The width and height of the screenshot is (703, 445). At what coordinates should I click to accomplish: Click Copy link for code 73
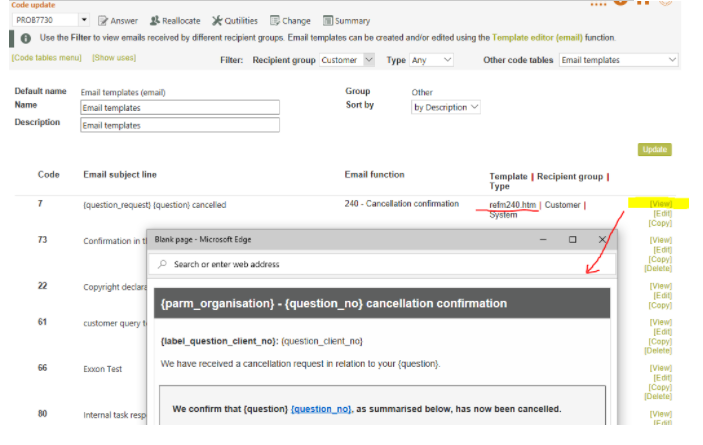(660, 259)
